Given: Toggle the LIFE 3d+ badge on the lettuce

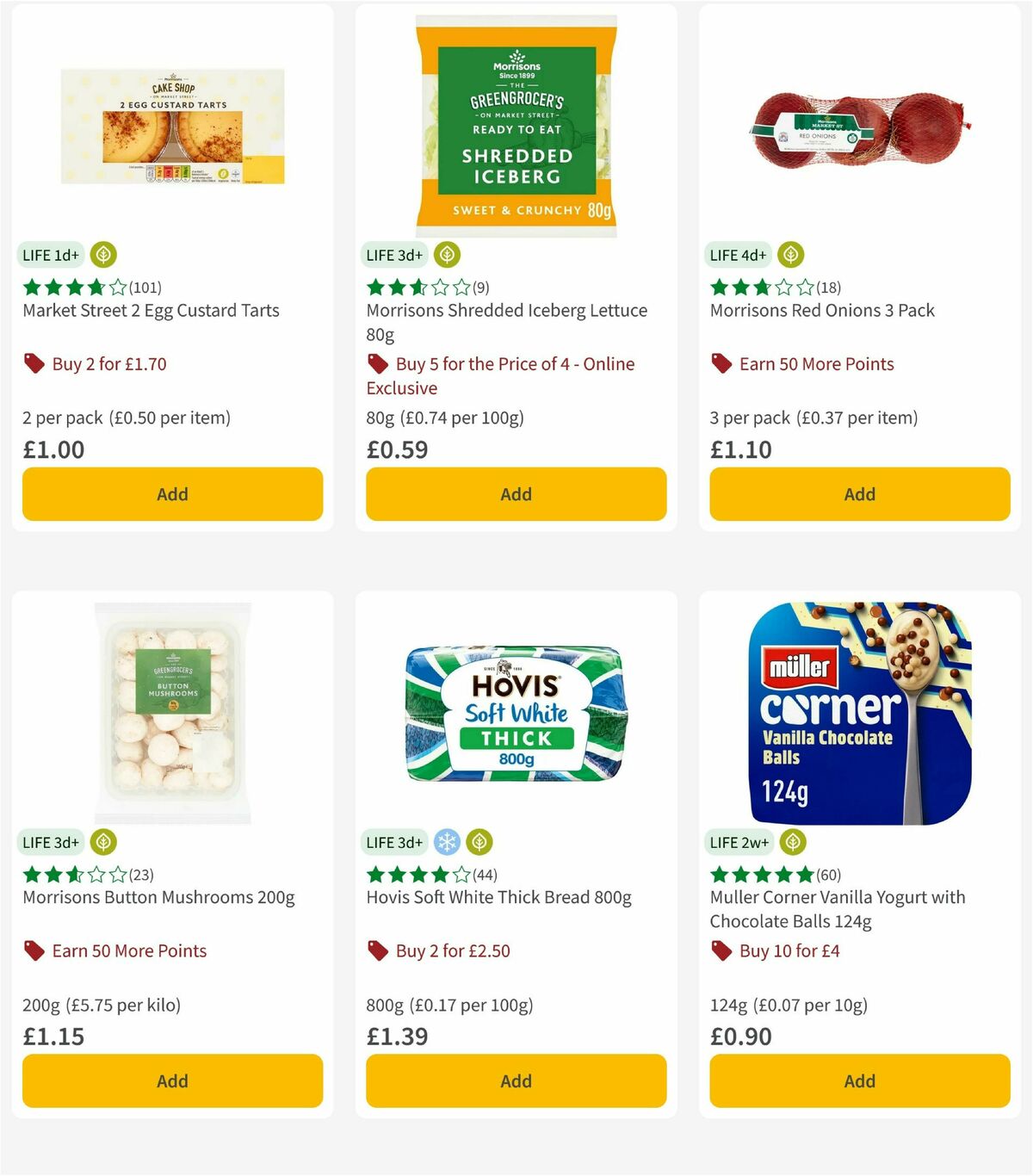Looking at the screenshot, I should (393, 254).
